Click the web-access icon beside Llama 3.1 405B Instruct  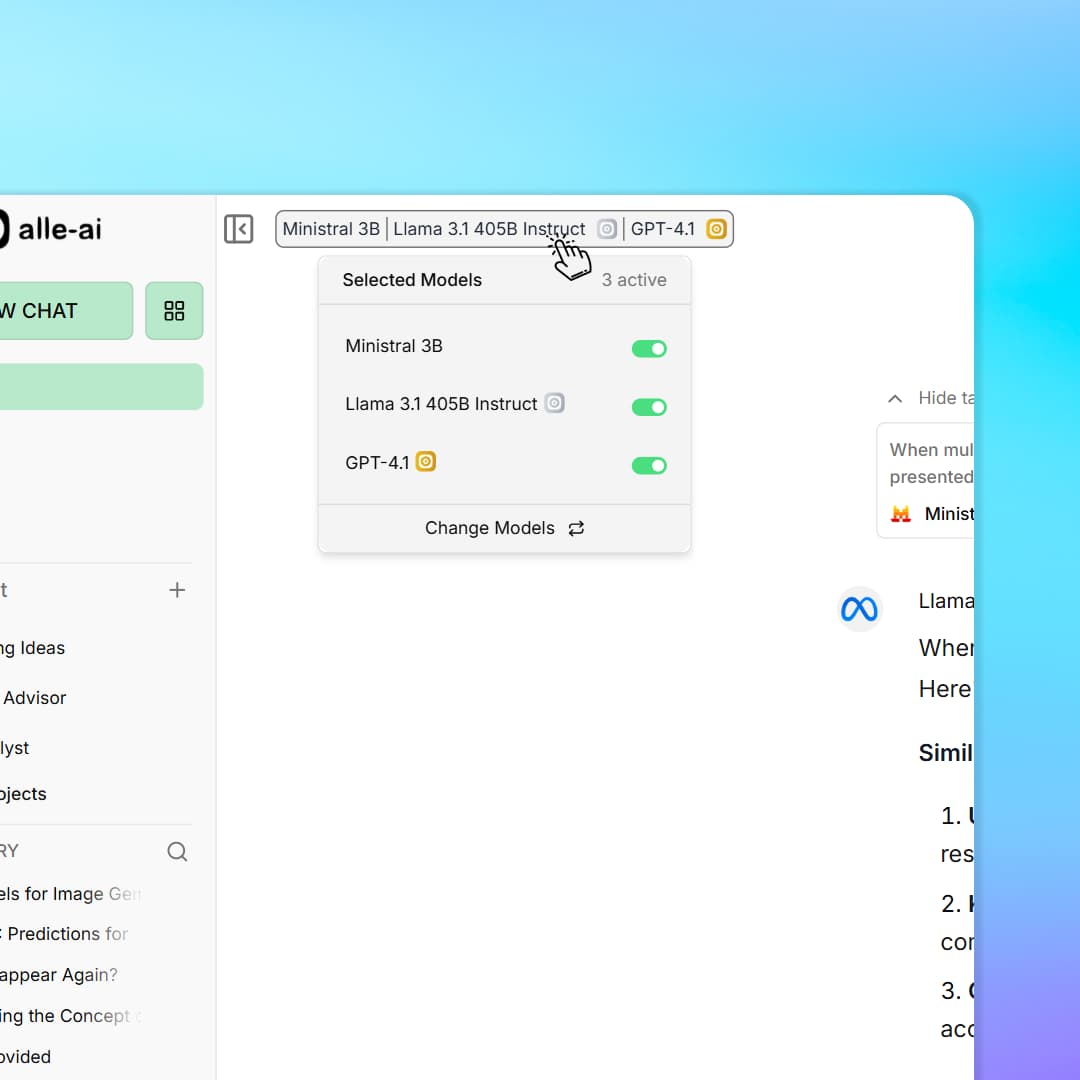pos(555,404)
